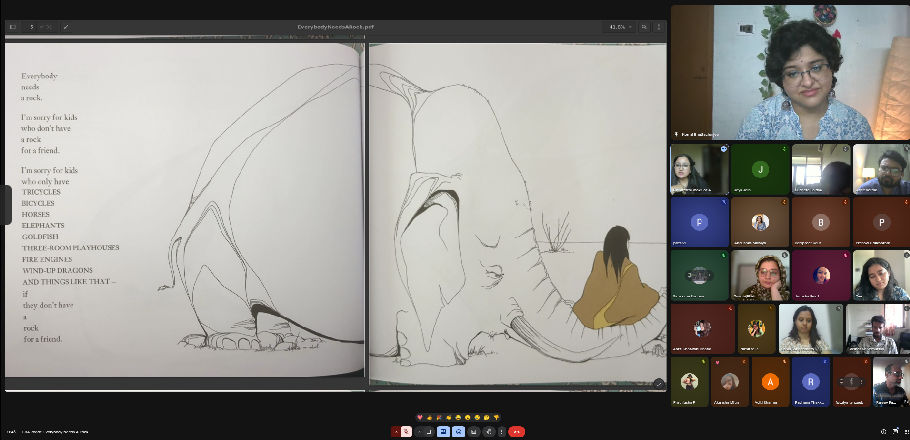Turn on captions in the call bar
Viewport: 910px width, 440px height.
(x=474, y=432)
